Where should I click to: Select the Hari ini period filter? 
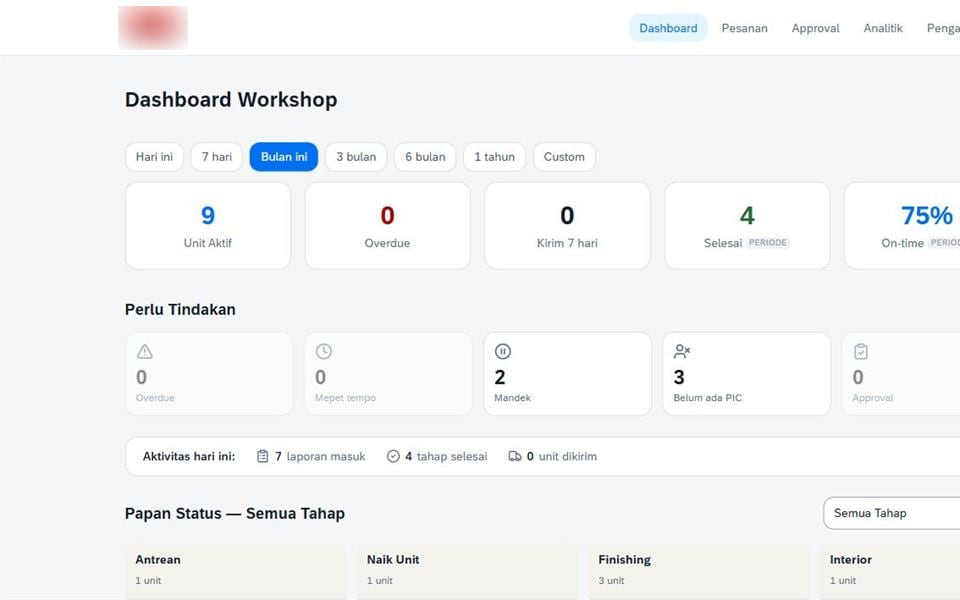pyautogui.click(x=154, y=157)
